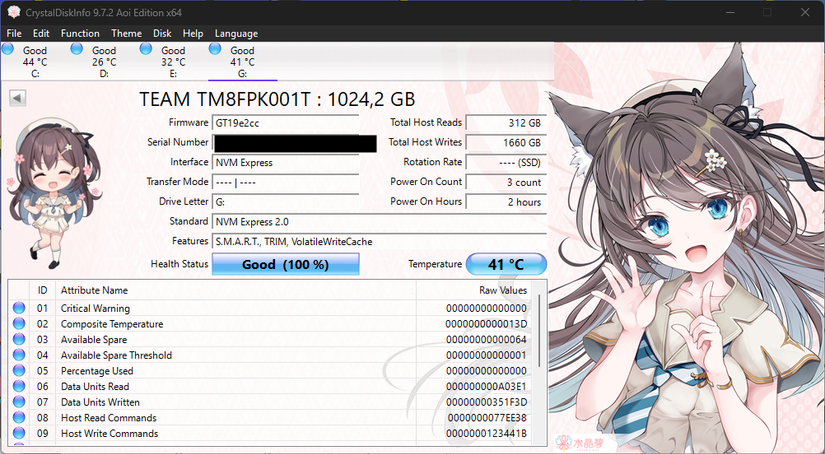The image size is (825, 454).
Task: Select the E: drive tab
Action: 173,62
